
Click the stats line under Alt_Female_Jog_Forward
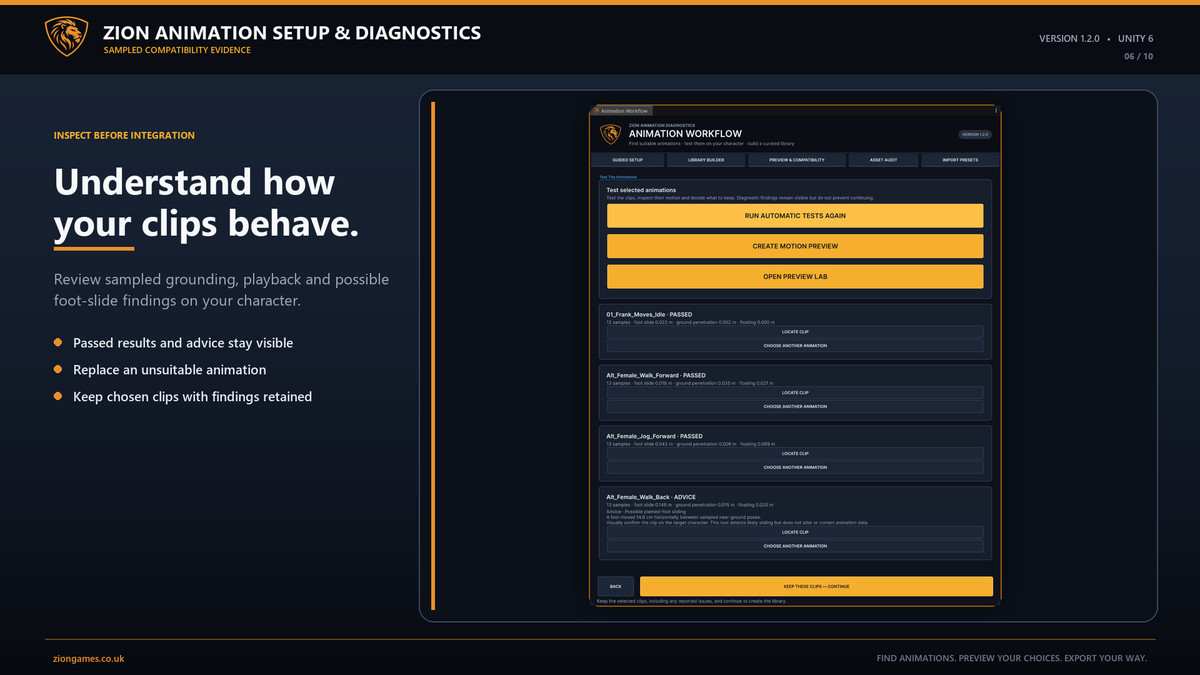click(x=690, y=444)
